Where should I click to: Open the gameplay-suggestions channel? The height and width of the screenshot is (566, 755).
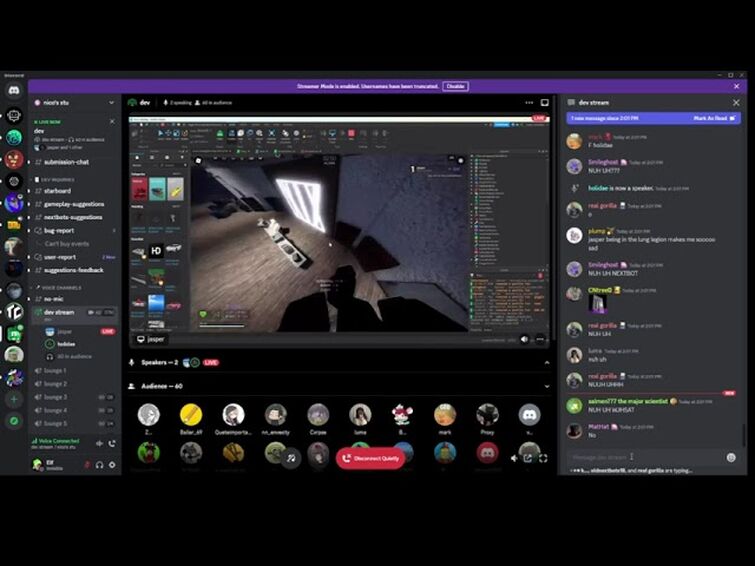[x=74, y=204]
